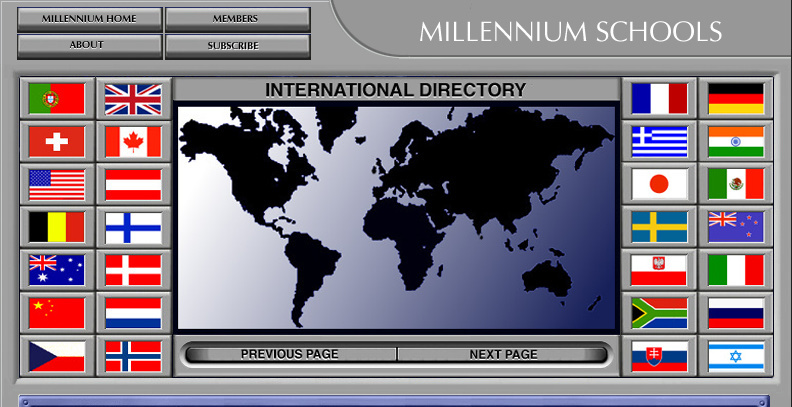This screenshot has width=792, height=407.
Task: Open the Members page
Action: [x=237, y=19]
